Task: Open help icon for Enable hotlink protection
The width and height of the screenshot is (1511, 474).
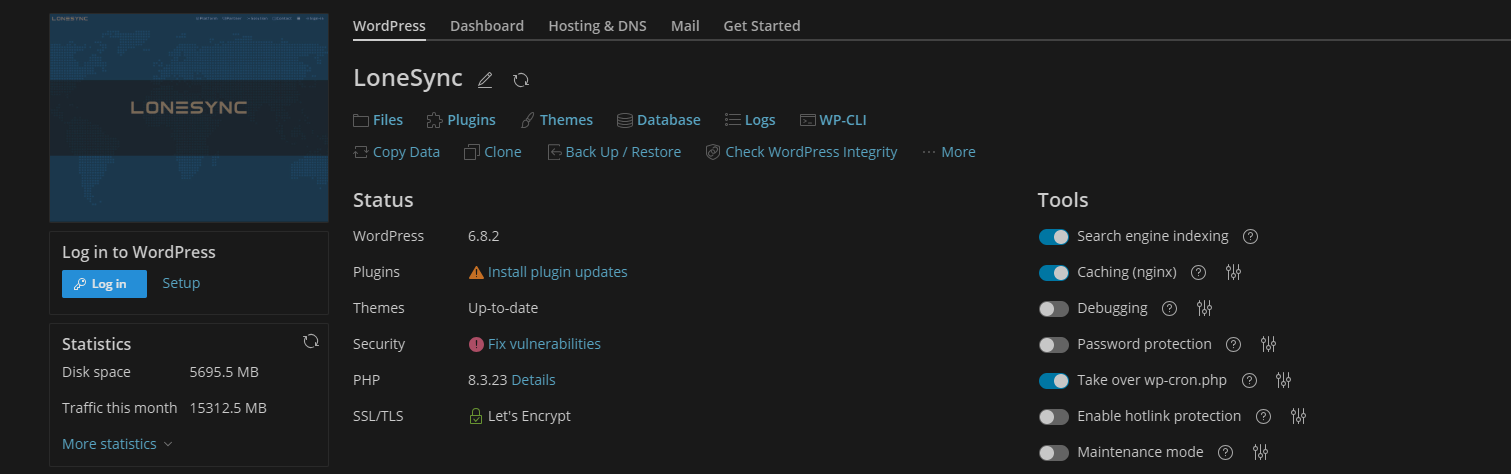Action: point(1264,416)
